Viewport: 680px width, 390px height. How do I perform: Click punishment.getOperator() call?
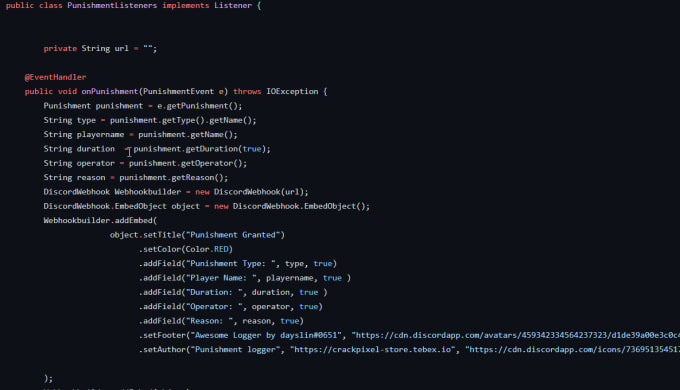(x=185, y=163)
